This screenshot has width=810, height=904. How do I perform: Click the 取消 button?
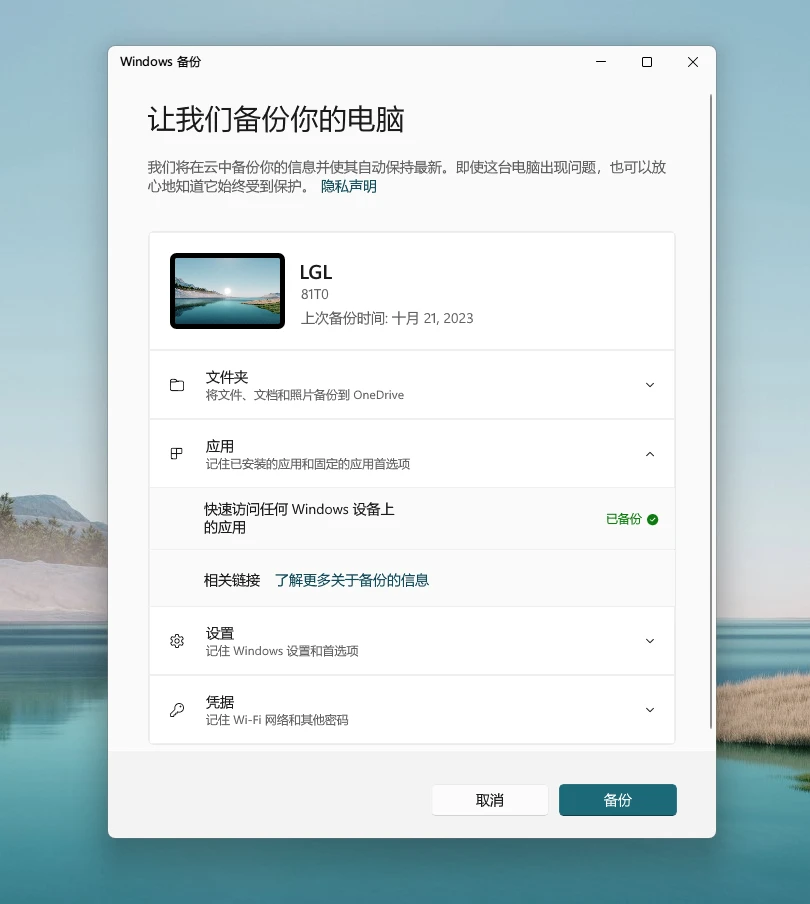coord(489,800)
